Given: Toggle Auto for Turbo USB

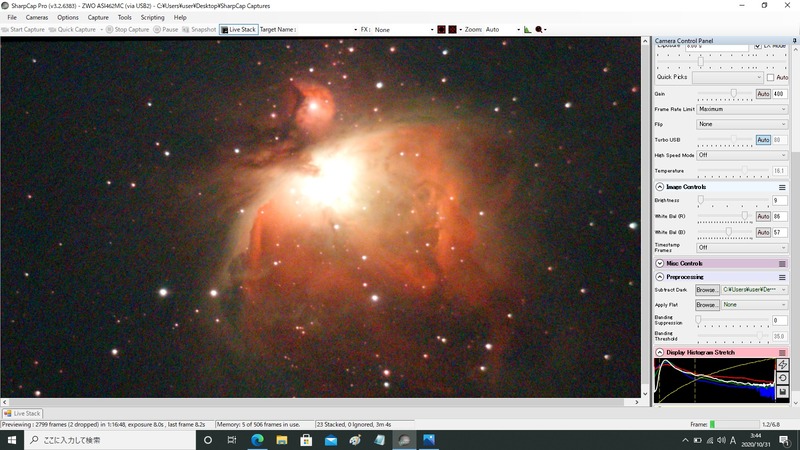Looking at the screenshot, I should point(763,140).
